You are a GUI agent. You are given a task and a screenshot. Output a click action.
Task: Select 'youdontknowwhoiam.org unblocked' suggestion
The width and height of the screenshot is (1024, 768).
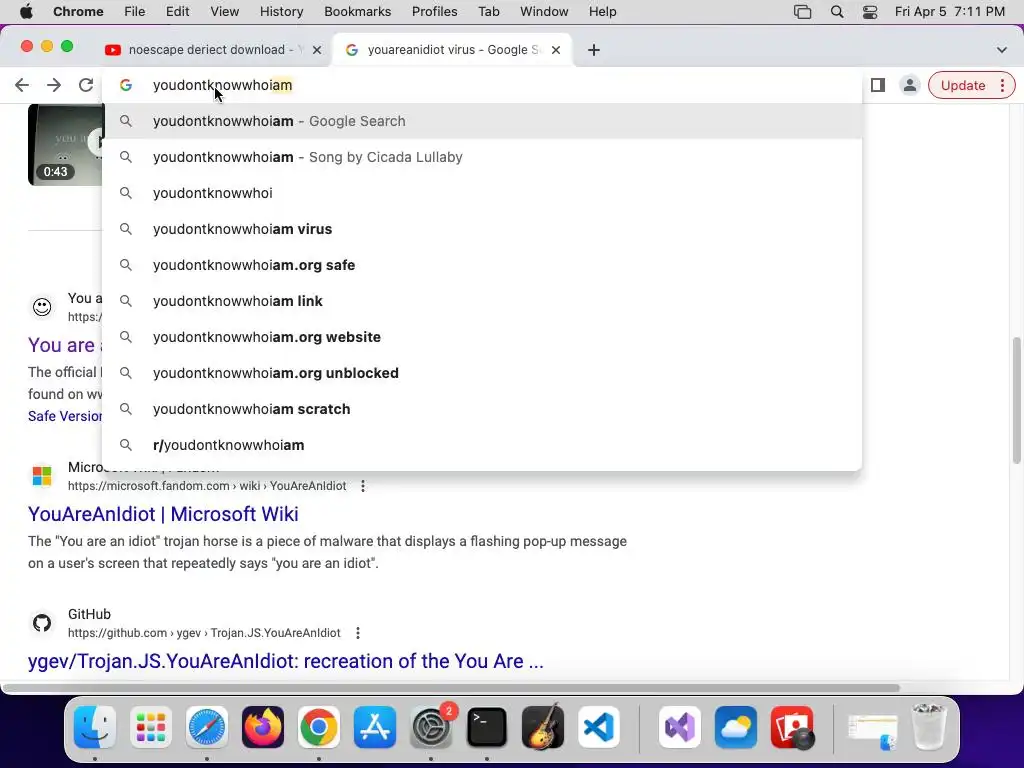pos(483,372)
